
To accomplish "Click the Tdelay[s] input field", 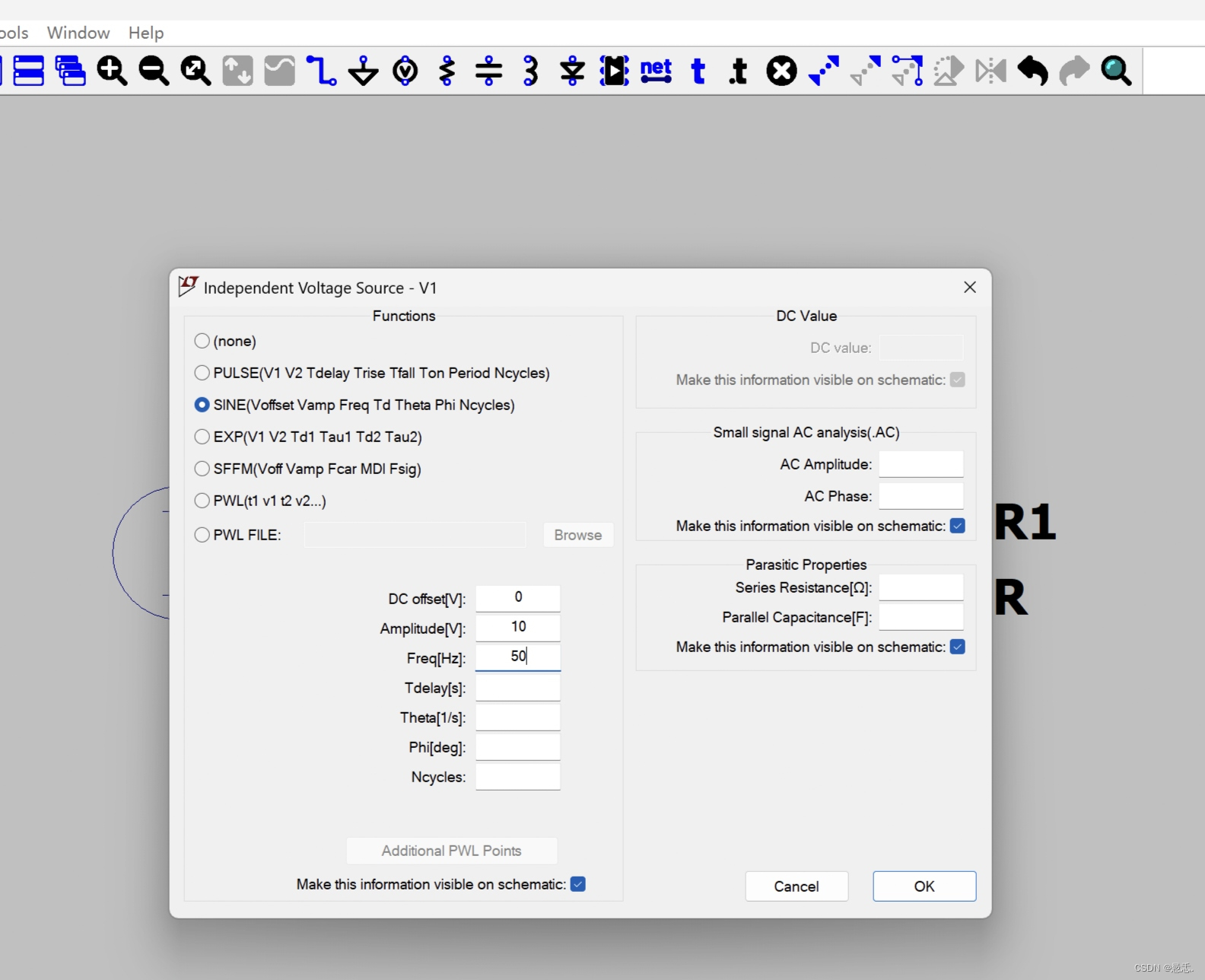I will [x=518, y=687].
